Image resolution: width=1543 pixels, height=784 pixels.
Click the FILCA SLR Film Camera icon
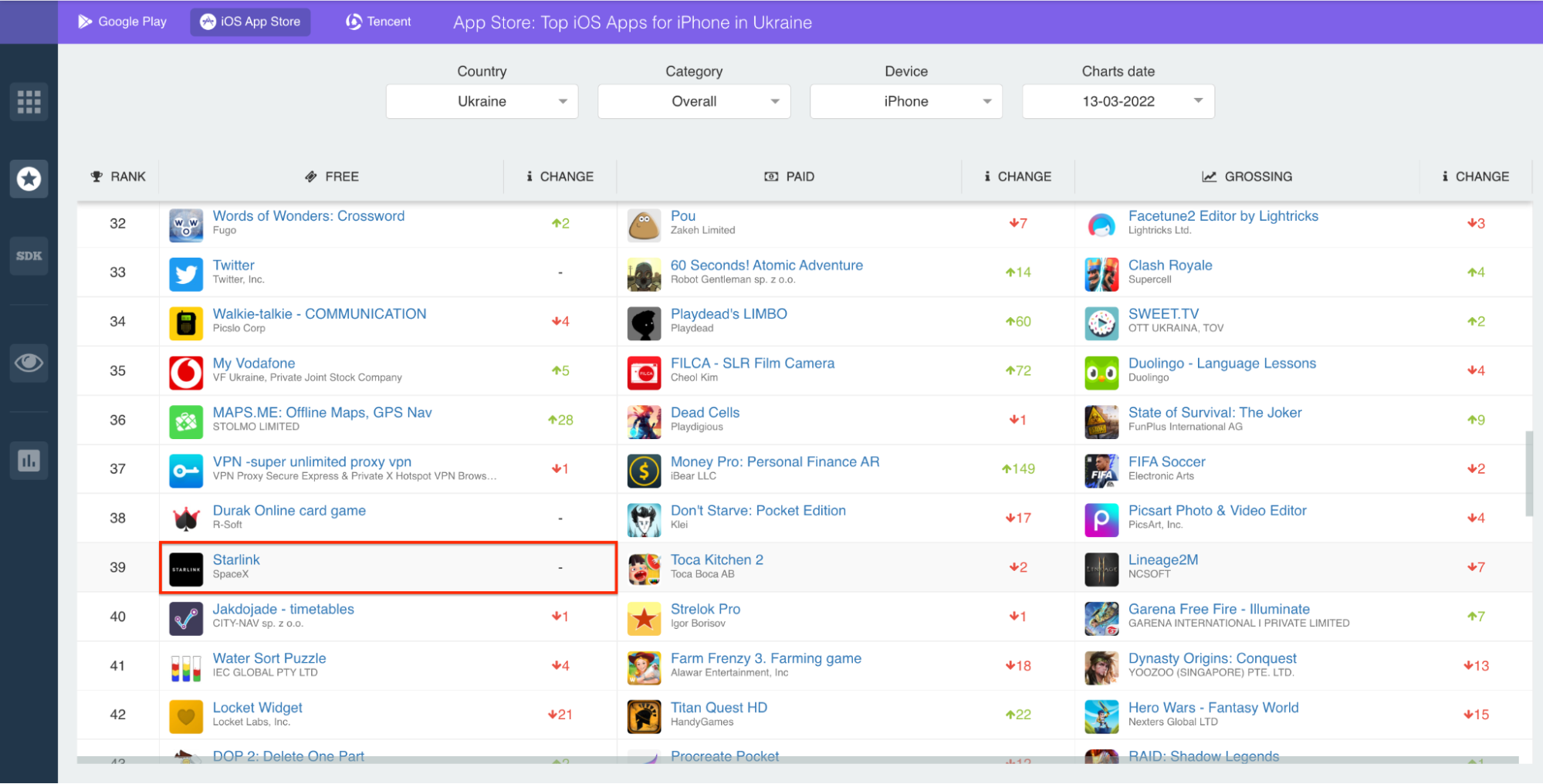pyautogui.click(x=644, y=372)
